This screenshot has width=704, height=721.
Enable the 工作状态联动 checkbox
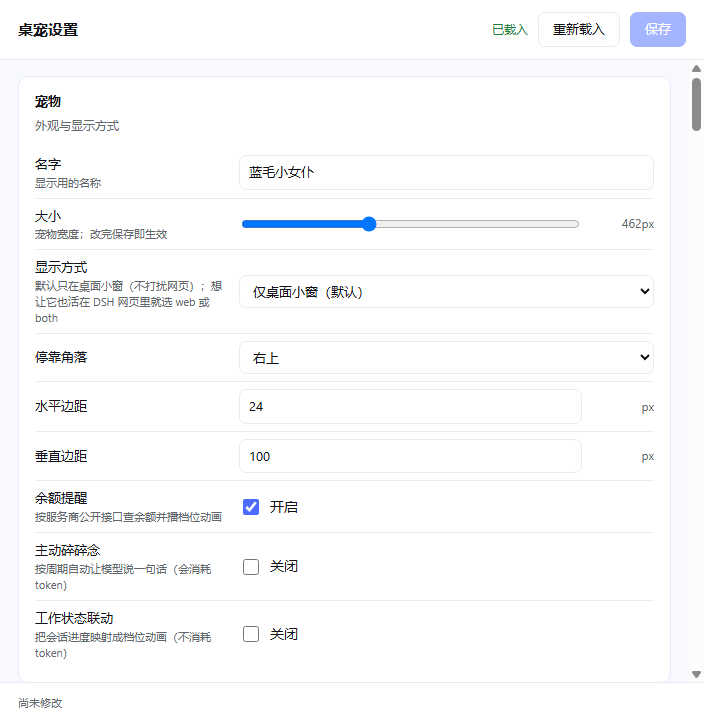coord(251,634)
